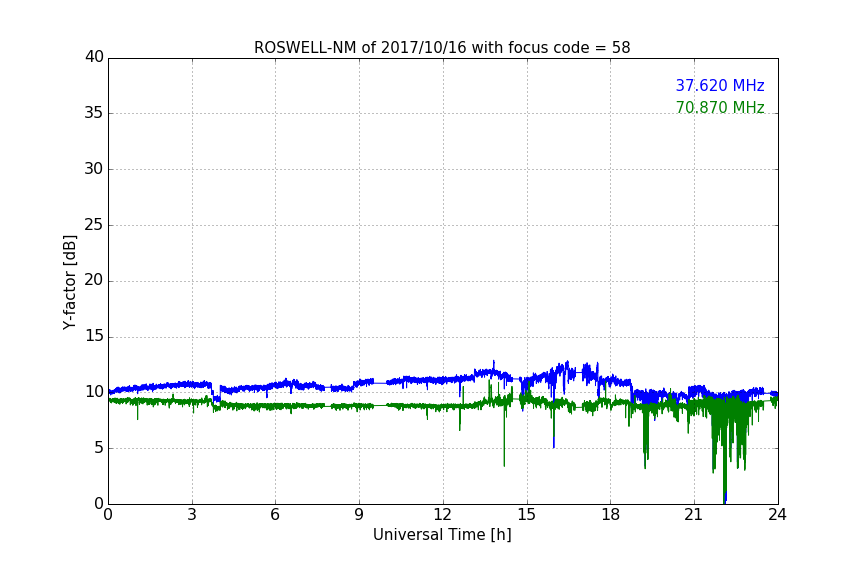Click the x-axis tick label "9"

point(359,515)
